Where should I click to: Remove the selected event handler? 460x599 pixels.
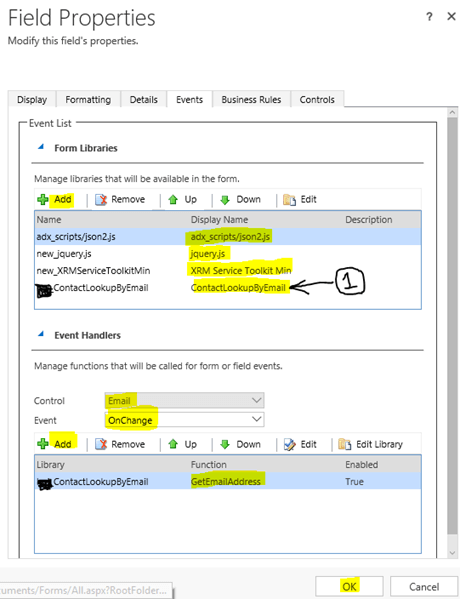[120, 444]
